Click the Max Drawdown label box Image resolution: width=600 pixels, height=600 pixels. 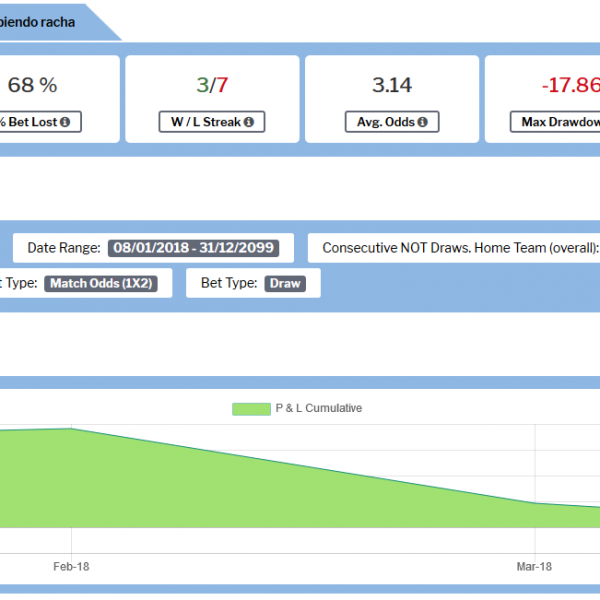[x=555, y=122]
